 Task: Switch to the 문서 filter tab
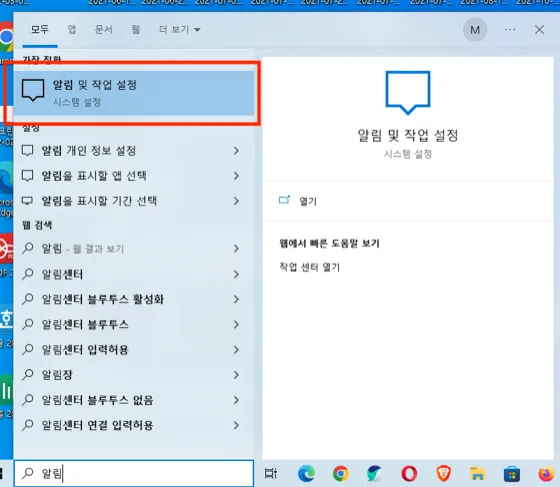coord(104,29)
